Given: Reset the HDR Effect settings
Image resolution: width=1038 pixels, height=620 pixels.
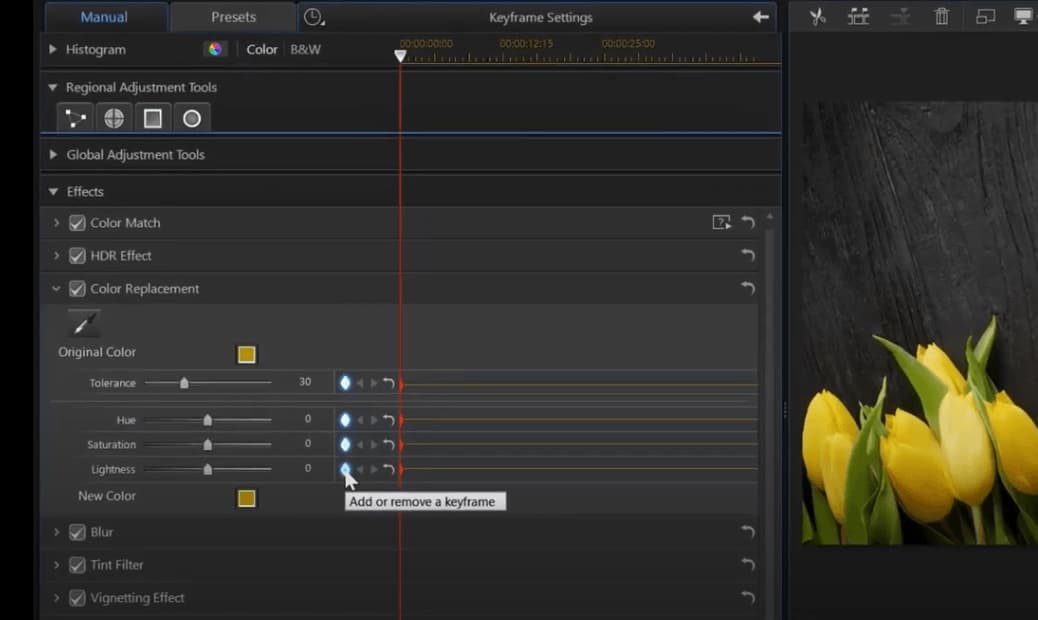Looking at the screenshot, I should point(747,256).
